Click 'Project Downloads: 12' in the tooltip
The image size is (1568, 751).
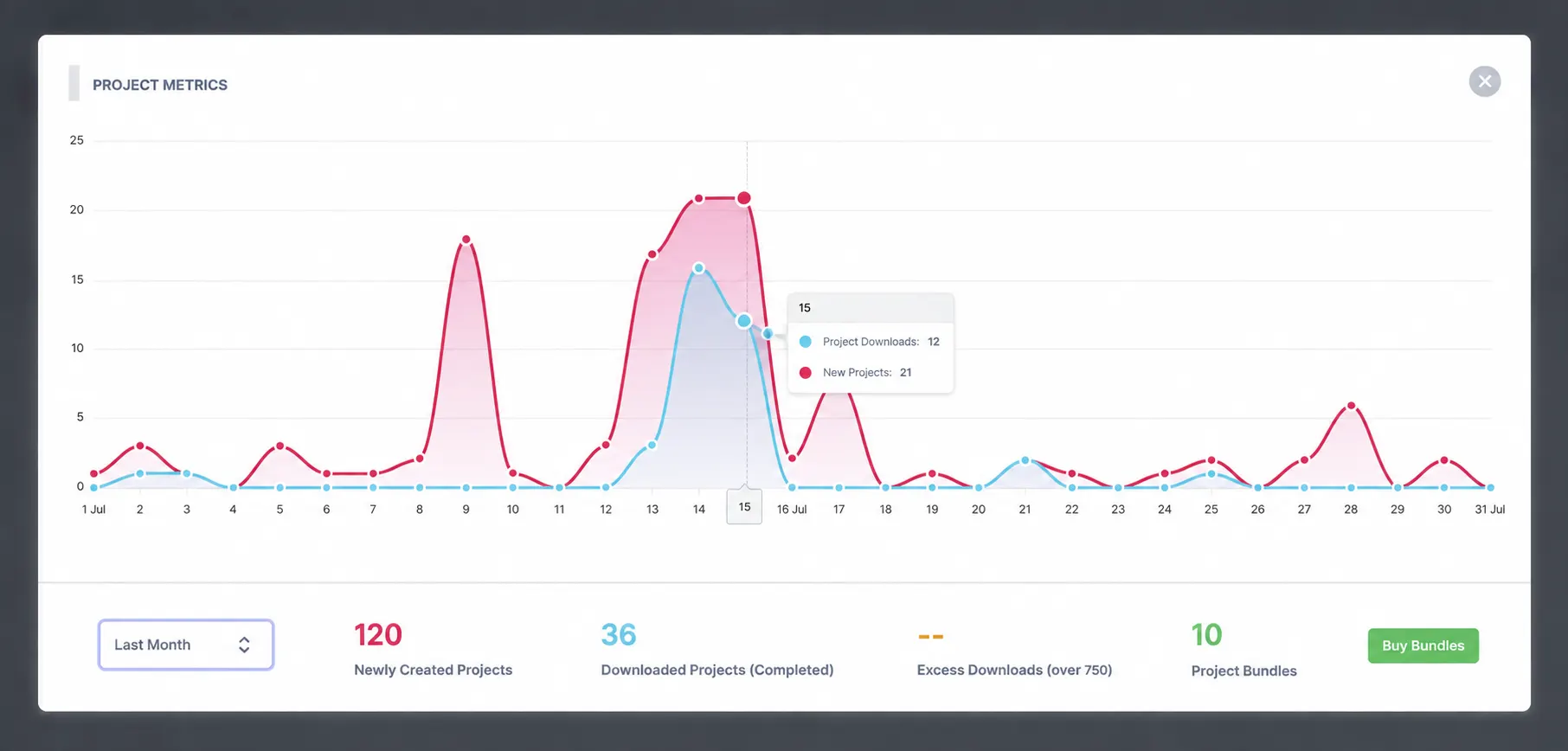pyautogui.click(x=881, y=342)
